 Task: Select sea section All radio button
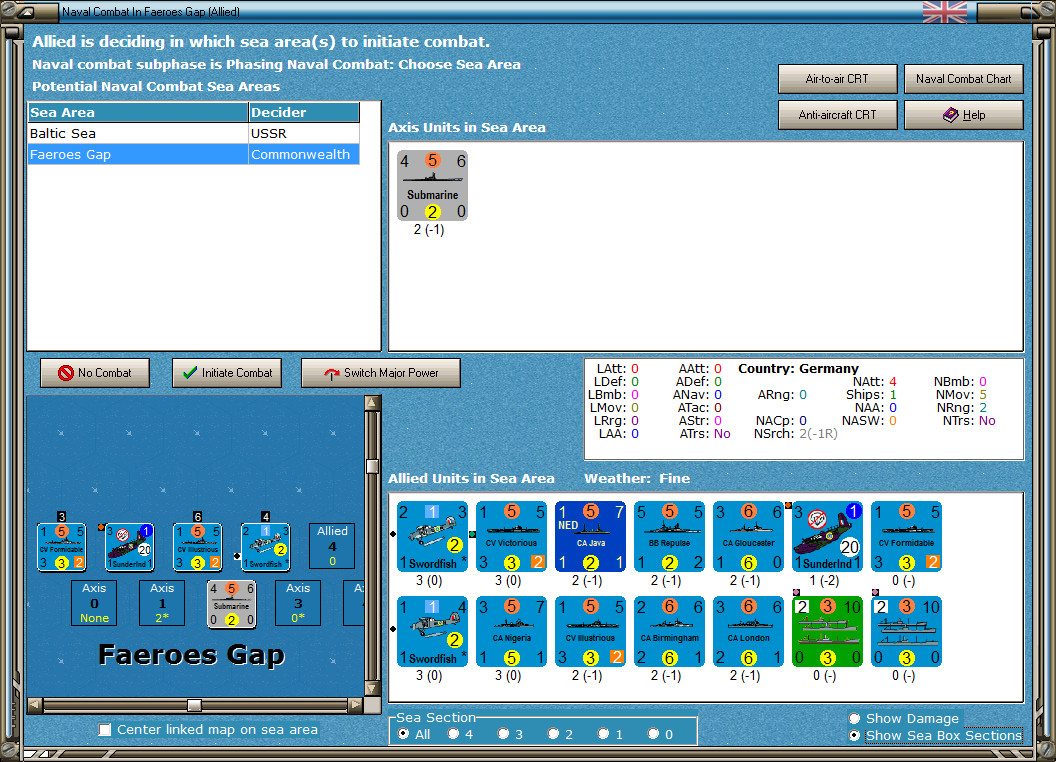pos(403,734)
